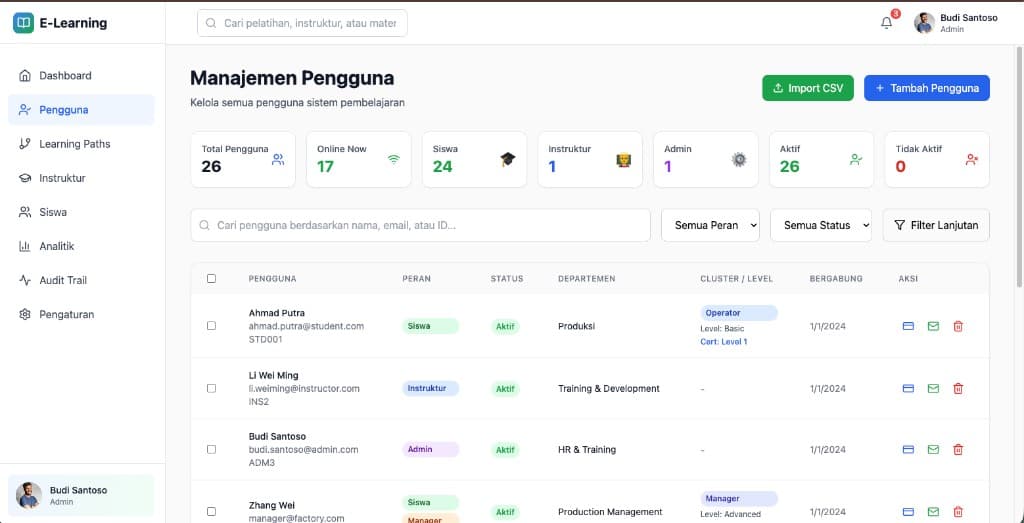1024x523 pixels.
Task: Go to Learning Paths in the sidebar
Action: 74,144
